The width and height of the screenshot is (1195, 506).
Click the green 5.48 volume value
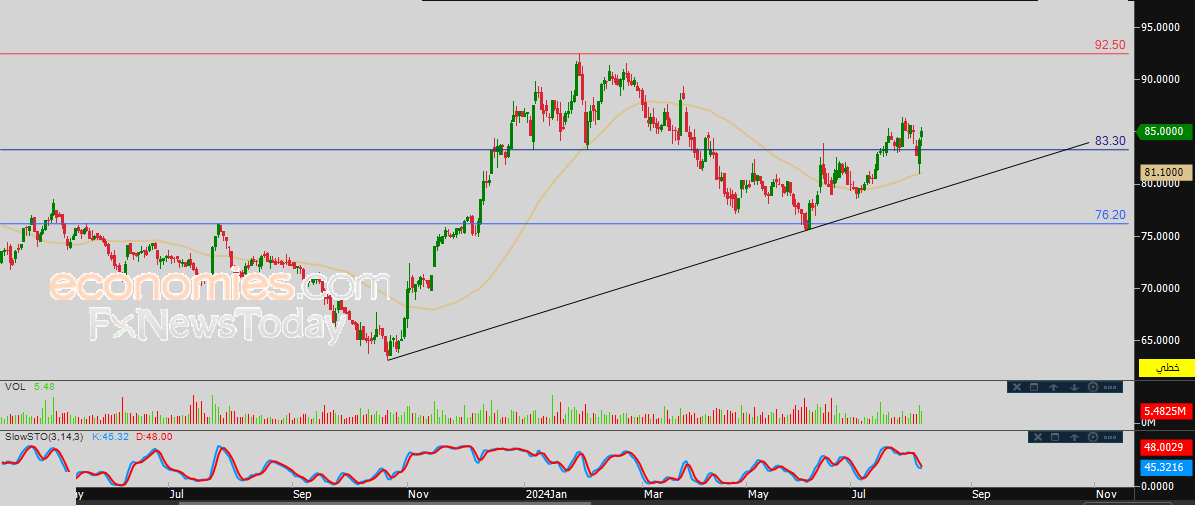(44, 387)
